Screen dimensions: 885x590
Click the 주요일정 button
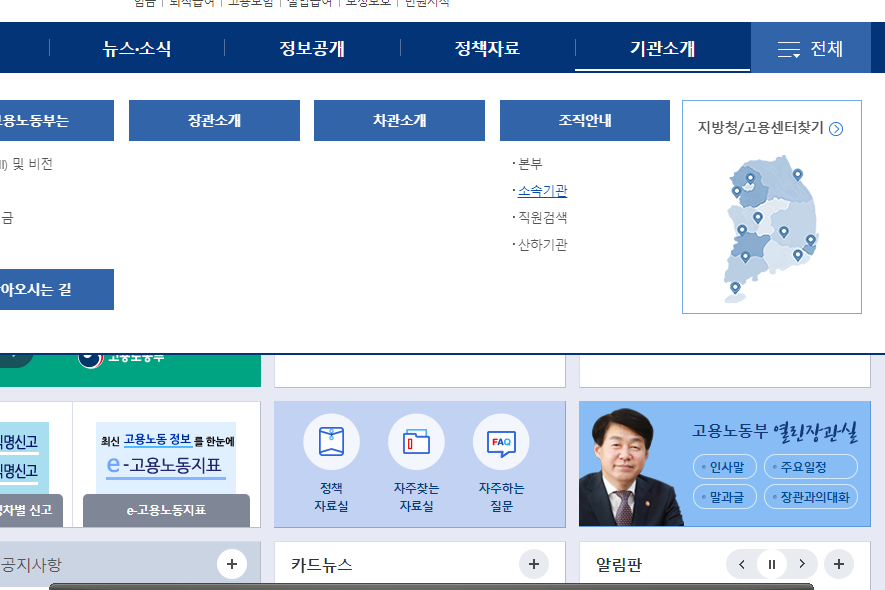pos(810,467)
